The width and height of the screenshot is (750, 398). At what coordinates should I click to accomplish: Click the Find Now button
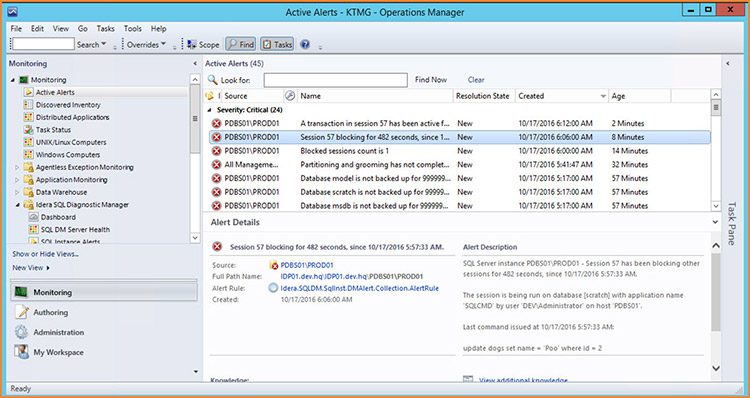point(431,80)
